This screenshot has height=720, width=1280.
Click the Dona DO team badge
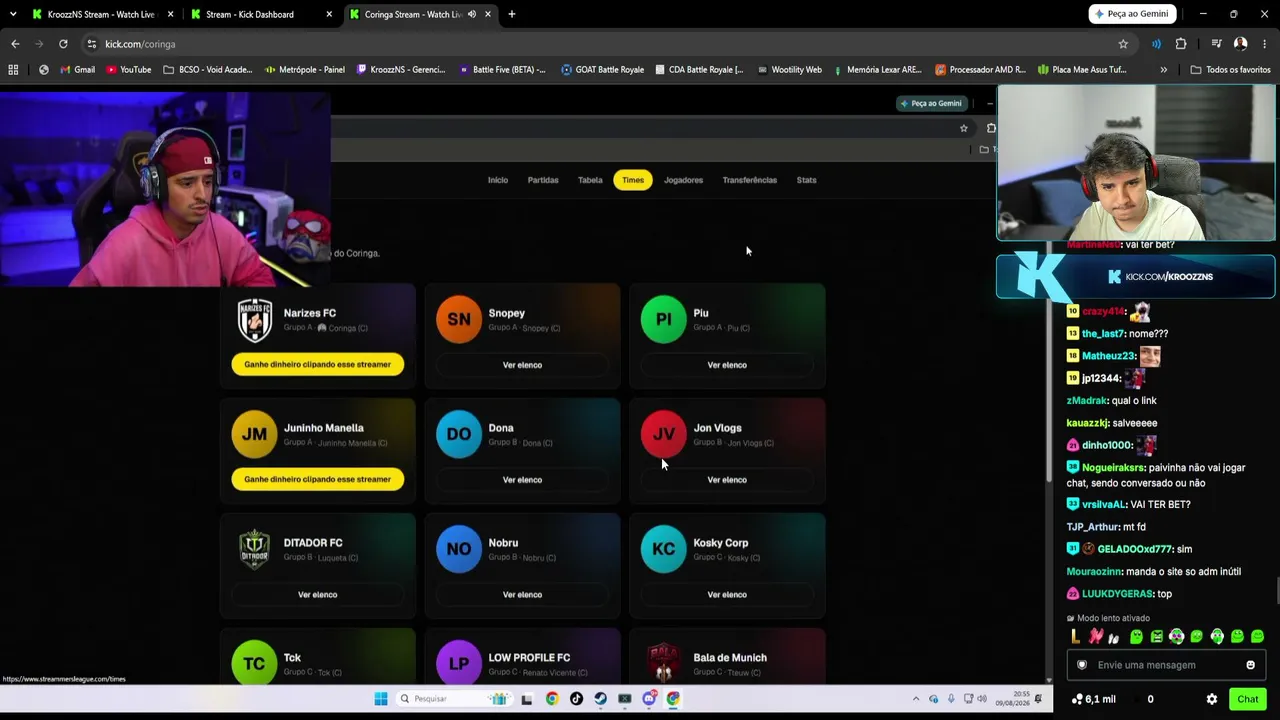[459, 435]
